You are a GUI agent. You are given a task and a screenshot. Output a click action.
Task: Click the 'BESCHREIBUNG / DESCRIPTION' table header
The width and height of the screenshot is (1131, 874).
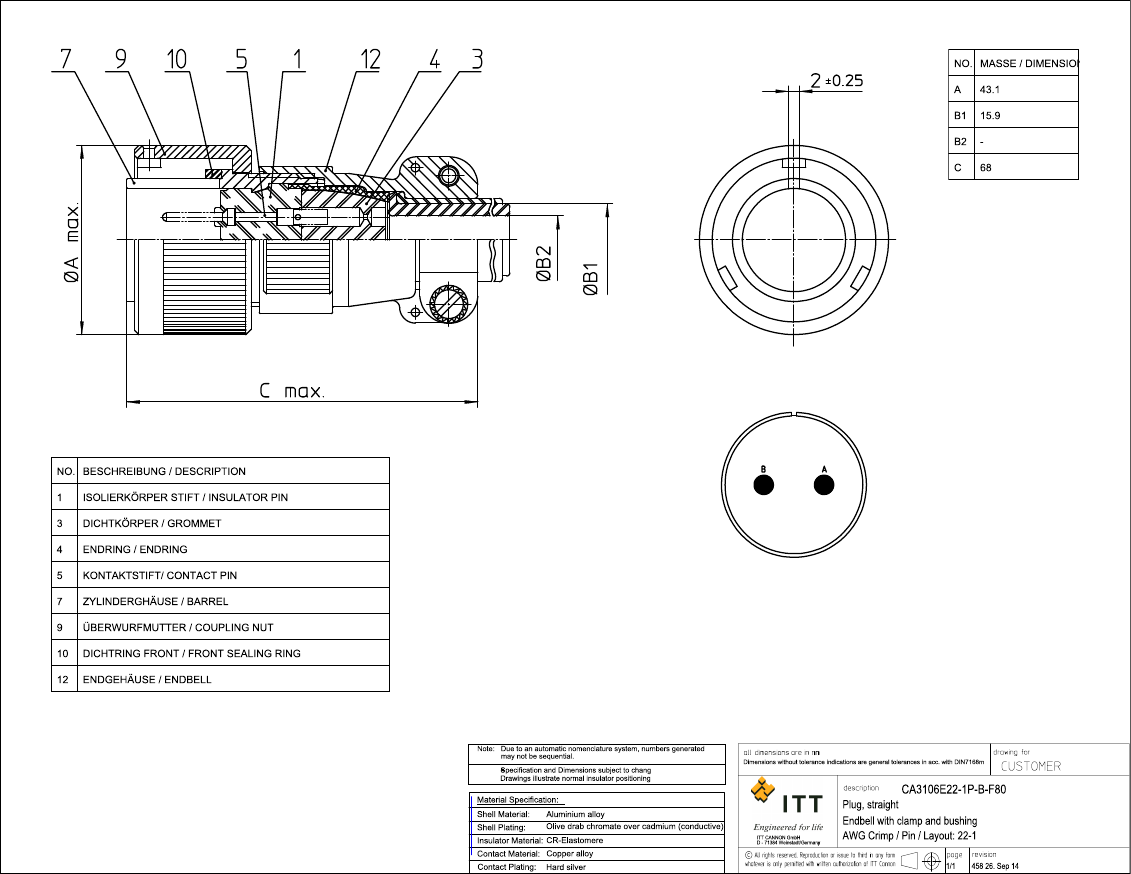click(164, 471)
